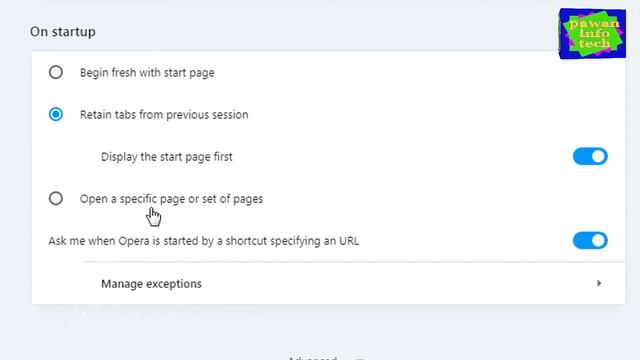This screenshot has width=640, height=360.
Task: Click the Advanced dropdown arrow at the bottom
Action: point(359,359)
